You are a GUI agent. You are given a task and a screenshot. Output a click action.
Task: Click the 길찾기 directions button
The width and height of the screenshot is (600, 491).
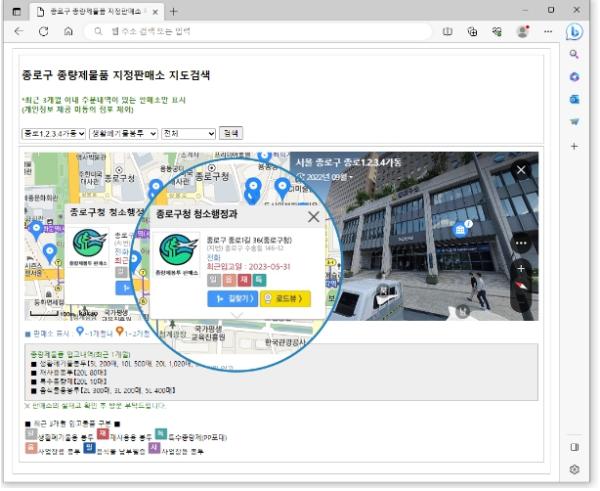231,298
